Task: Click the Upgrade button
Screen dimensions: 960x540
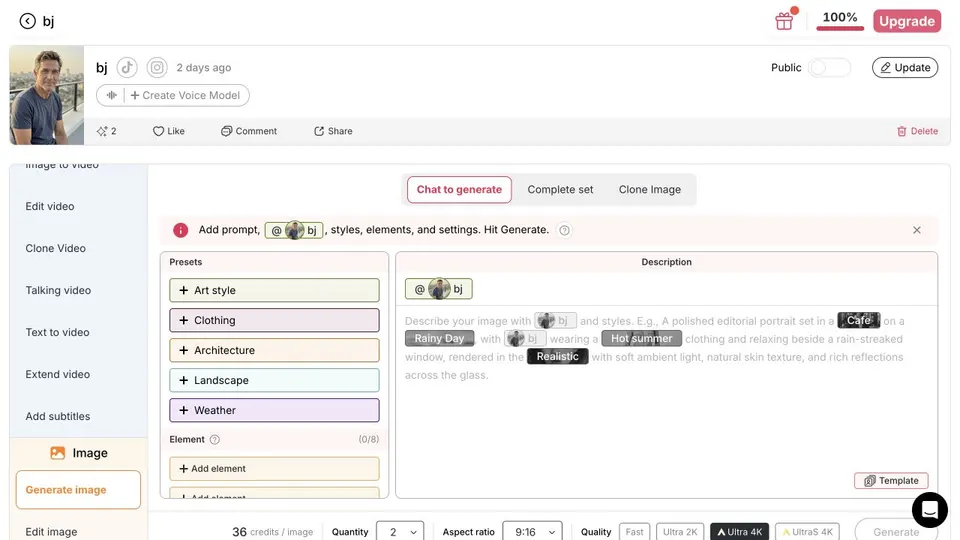Action: pos(907,21)
